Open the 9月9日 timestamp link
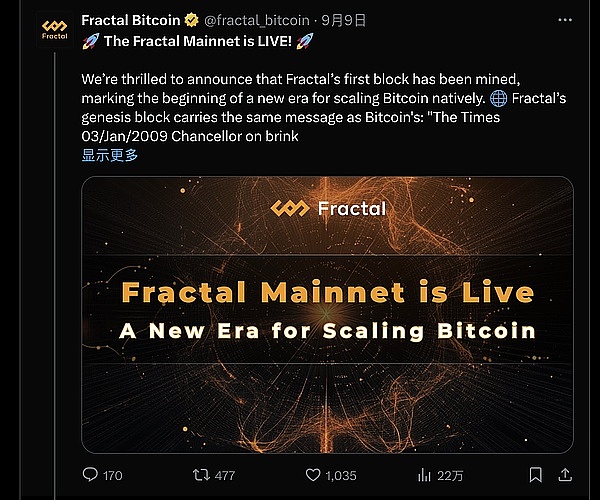This screenshot has width=600, height=500. pos(345,20)
